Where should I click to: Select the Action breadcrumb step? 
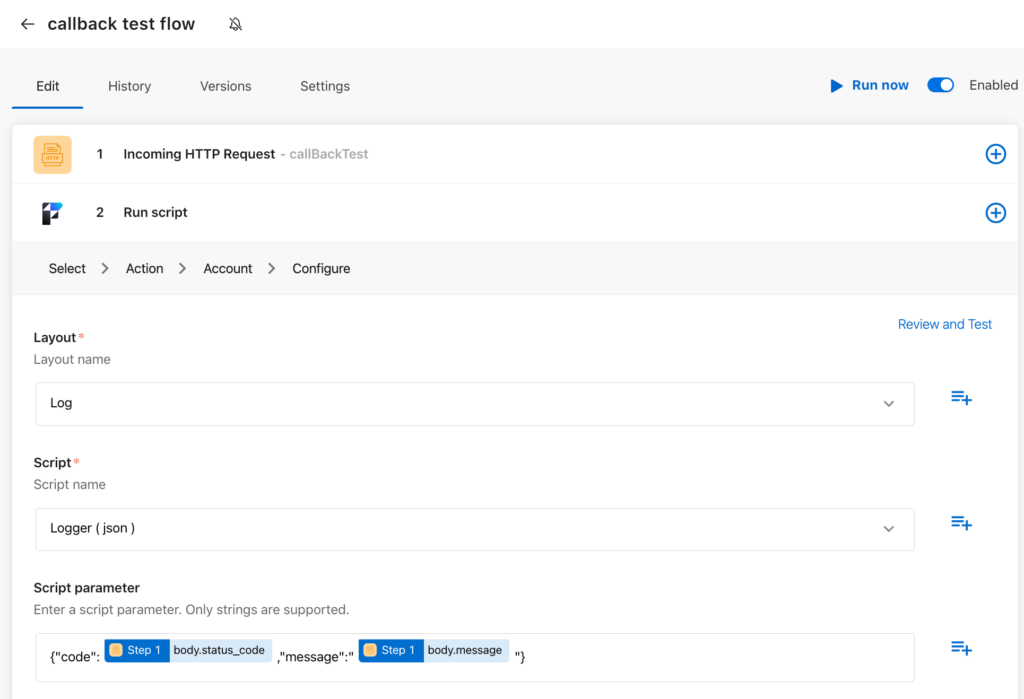tap(144, 268)
